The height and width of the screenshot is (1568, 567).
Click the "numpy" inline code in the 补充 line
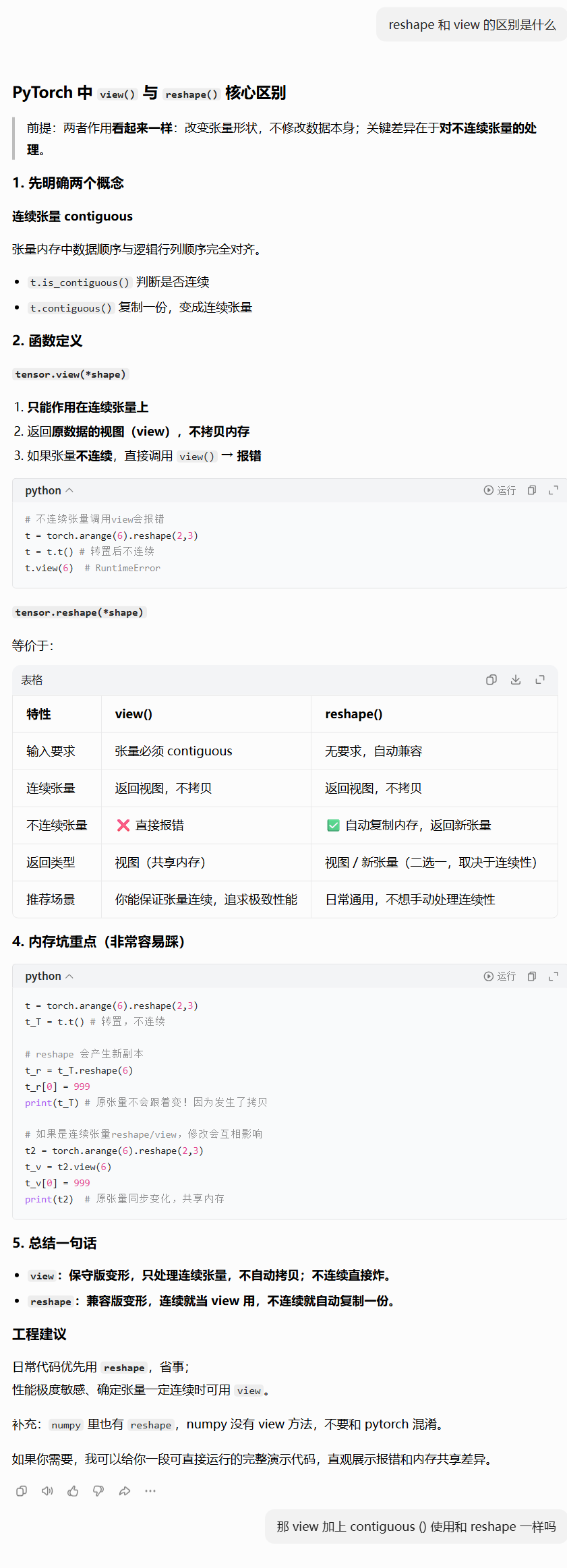(66, 1425)
